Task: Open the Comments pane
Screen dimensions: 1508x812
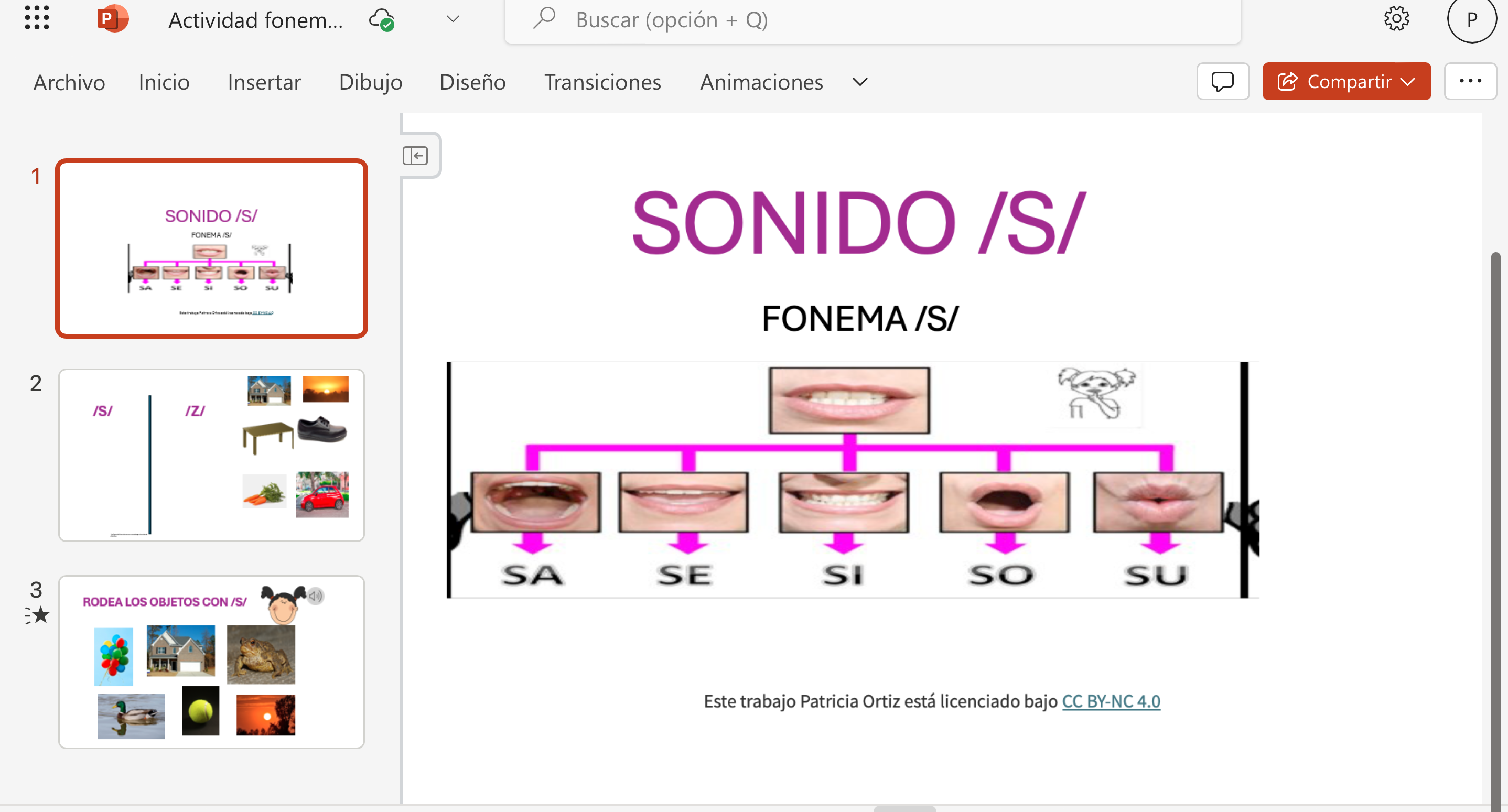Action: [x=1223, y=81]
